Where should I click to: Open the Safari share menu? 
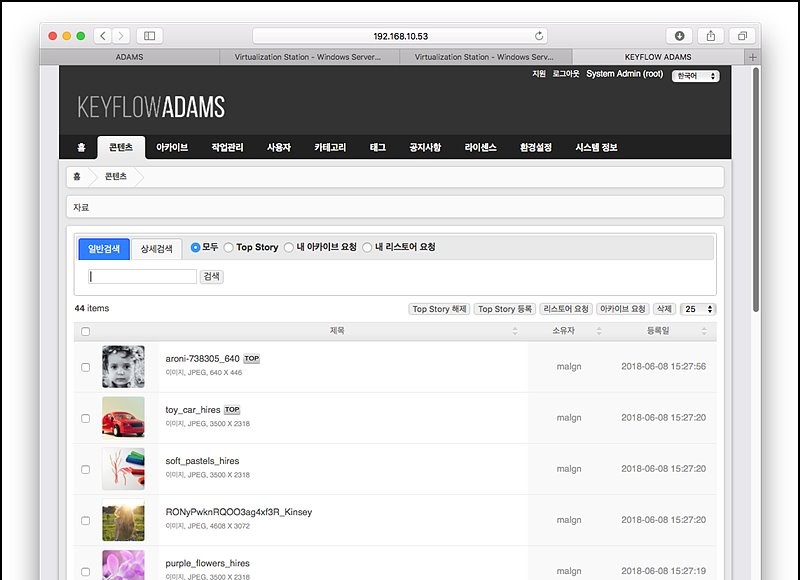[711, 36]
